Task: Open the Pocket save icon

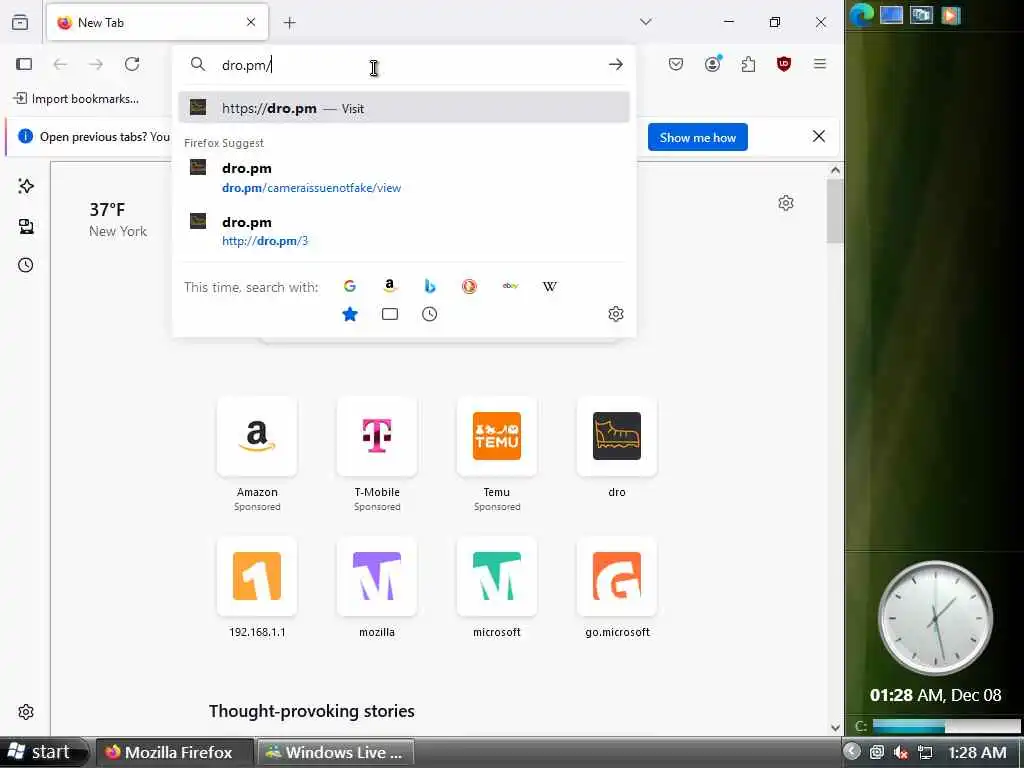Action: coord(676,64)
